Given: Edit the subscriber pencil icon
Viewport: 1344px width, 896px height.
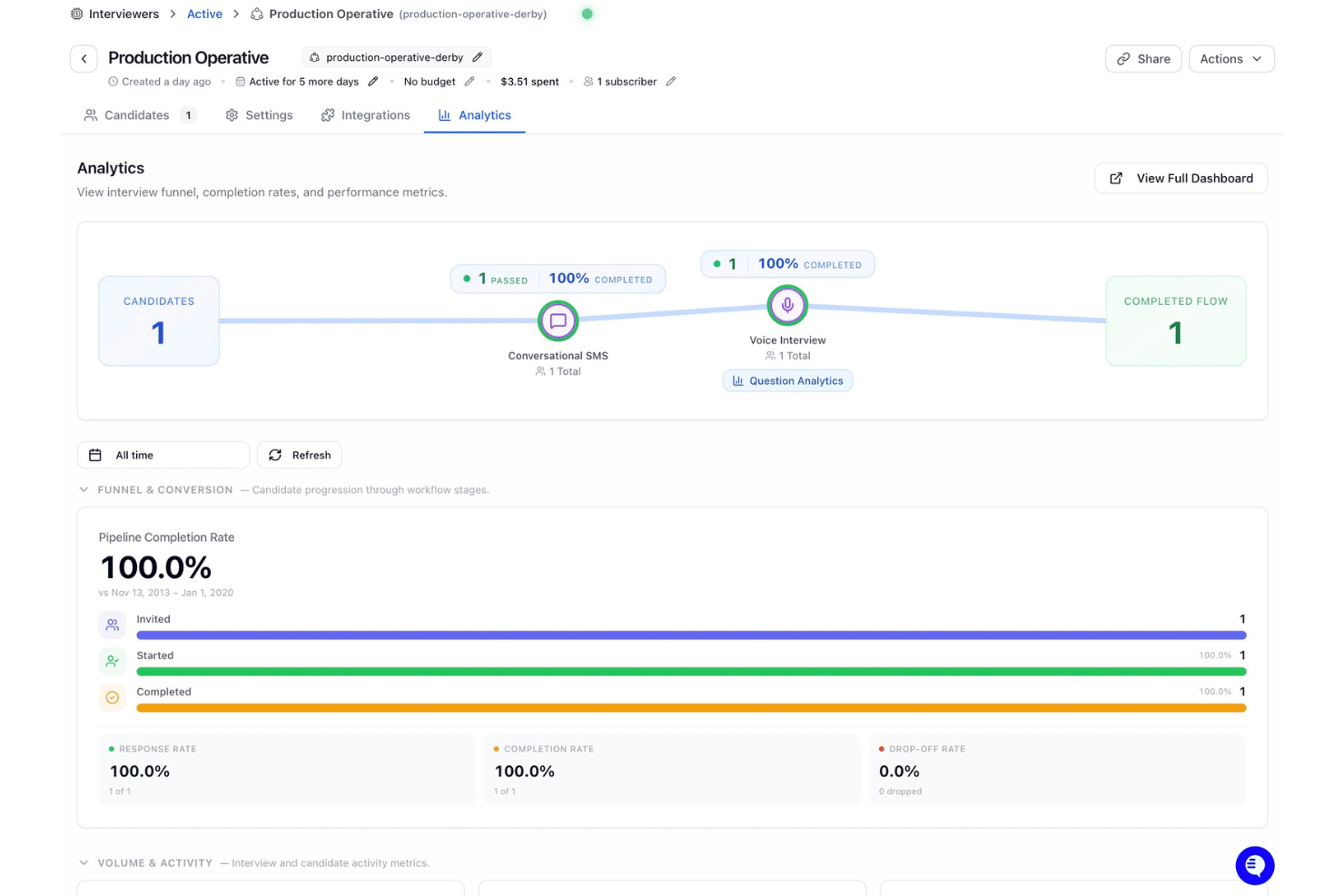Looking at the screenshot, I should 671,82.
